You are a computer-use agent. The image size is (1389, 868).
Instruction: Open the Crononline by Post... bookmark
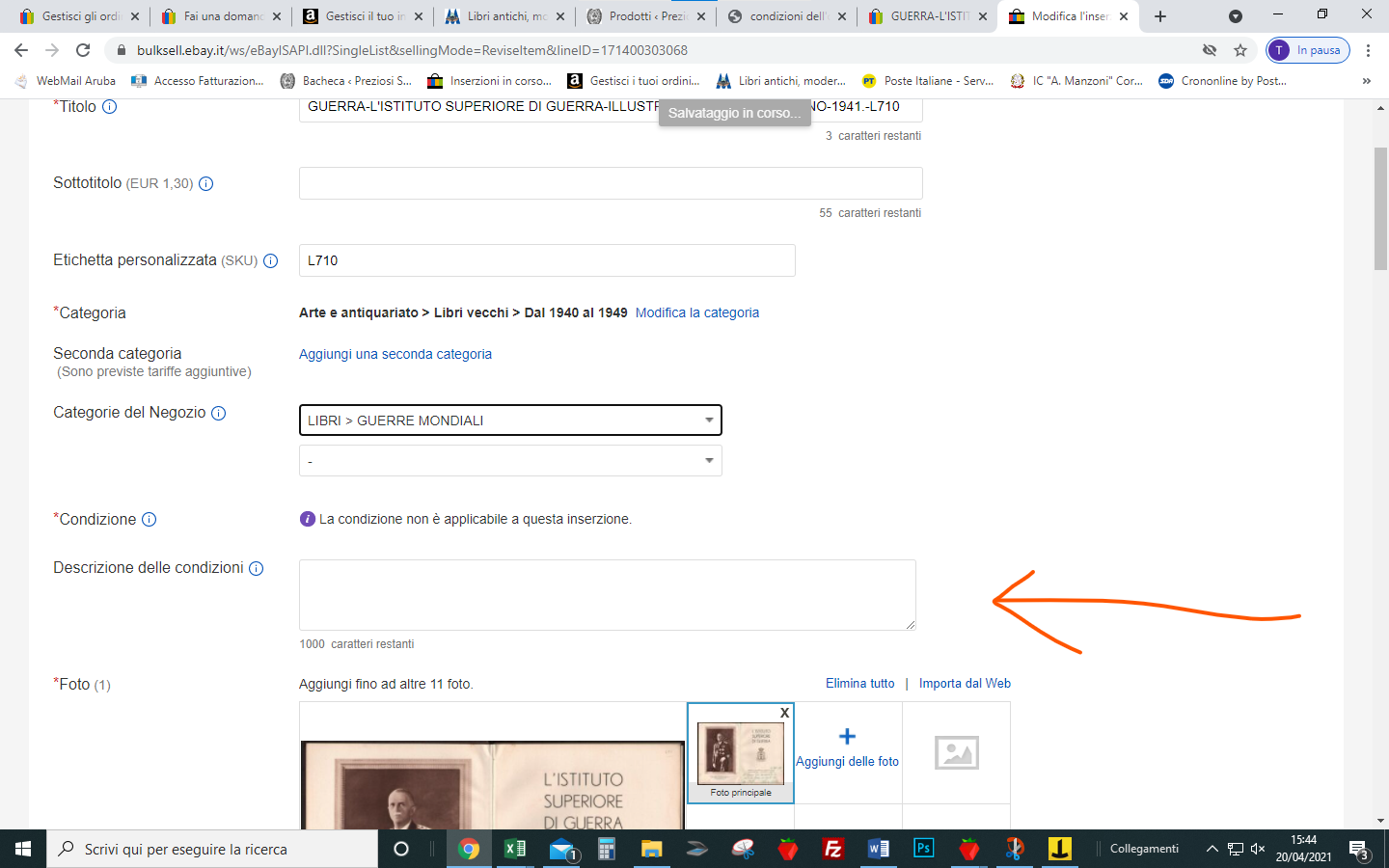(x=1223, y=81)
